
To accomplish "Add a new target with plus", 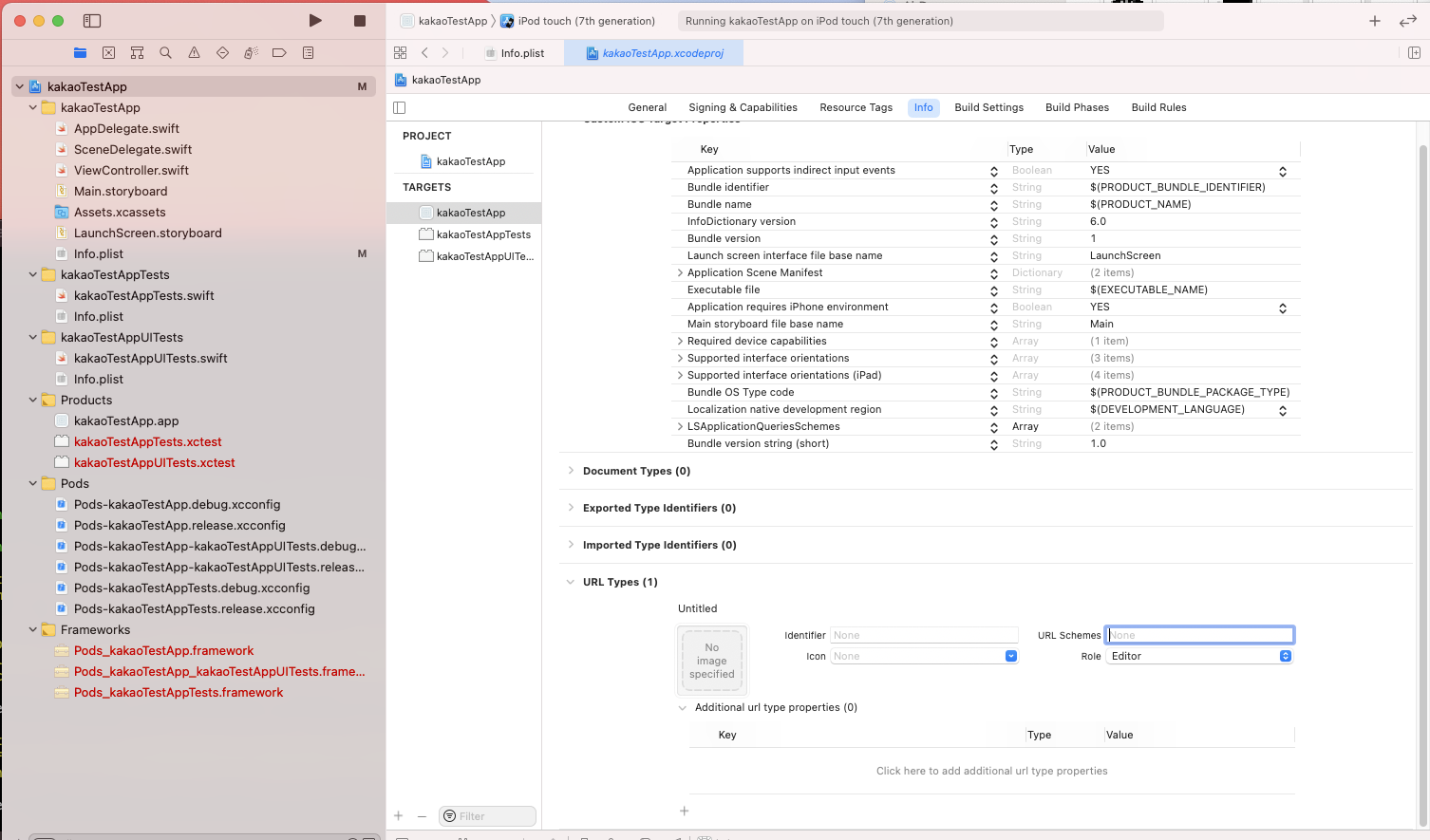I will [x=399, y=816].
